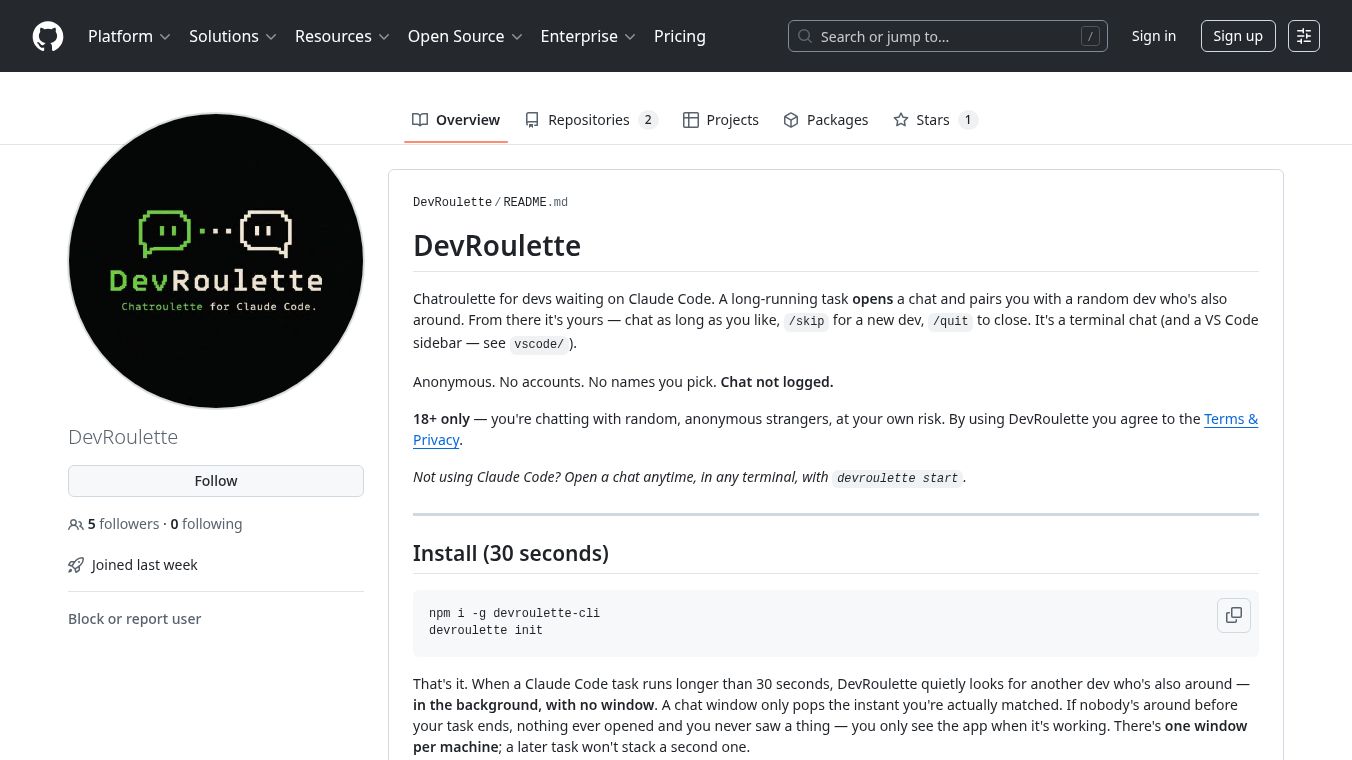This screenshot has height=760, width=1352.
Task: Expand the Open Source menu
Action: 465,36
